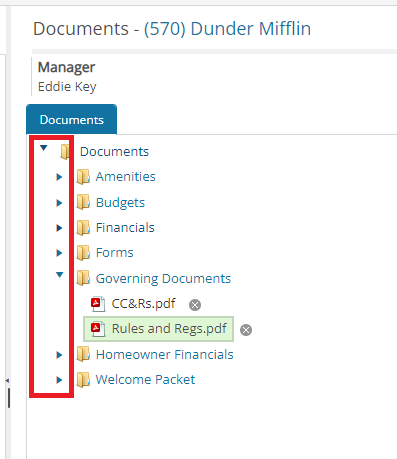Select the Budgets folder label
The width and height of the screenshot is (397, 459).
click(120, 203)
